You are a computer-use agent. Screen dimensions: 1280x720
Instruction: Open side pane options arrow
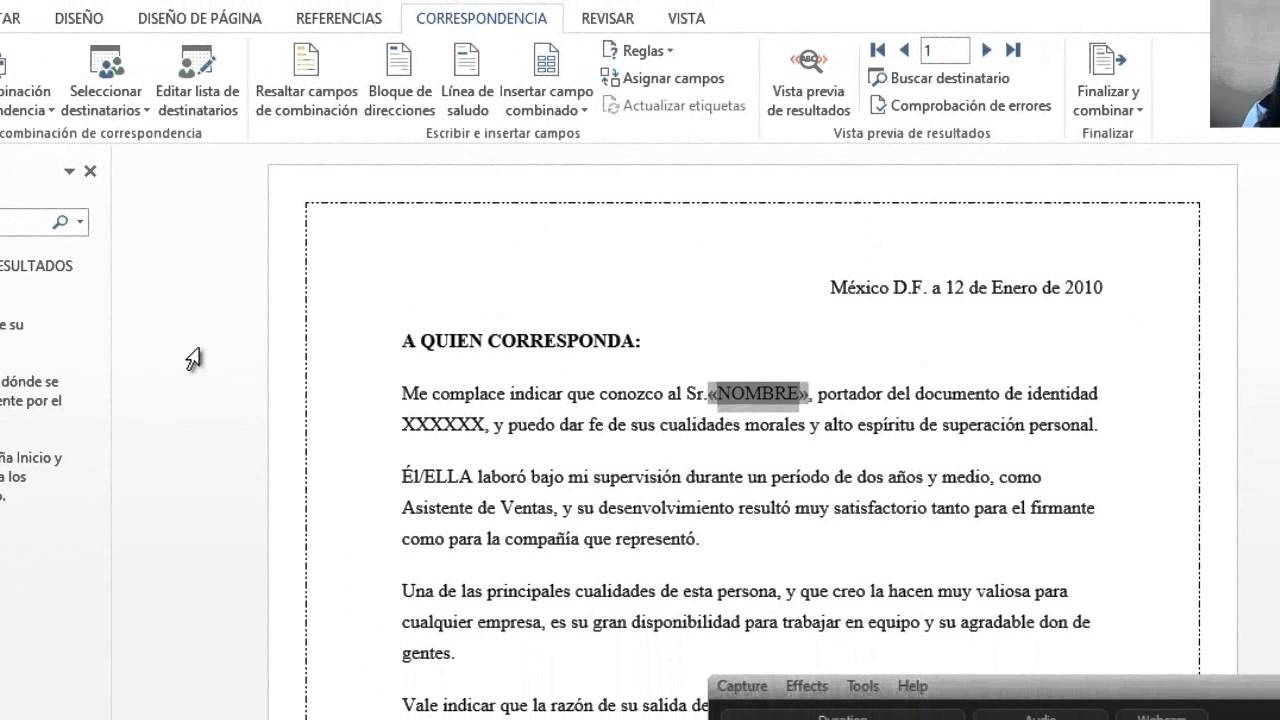(69, 171)
